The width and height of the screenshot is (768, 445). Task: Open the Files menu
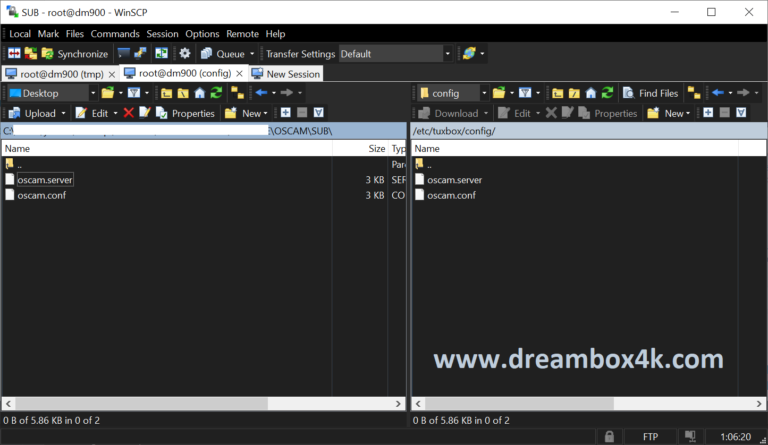pos(74,34)
